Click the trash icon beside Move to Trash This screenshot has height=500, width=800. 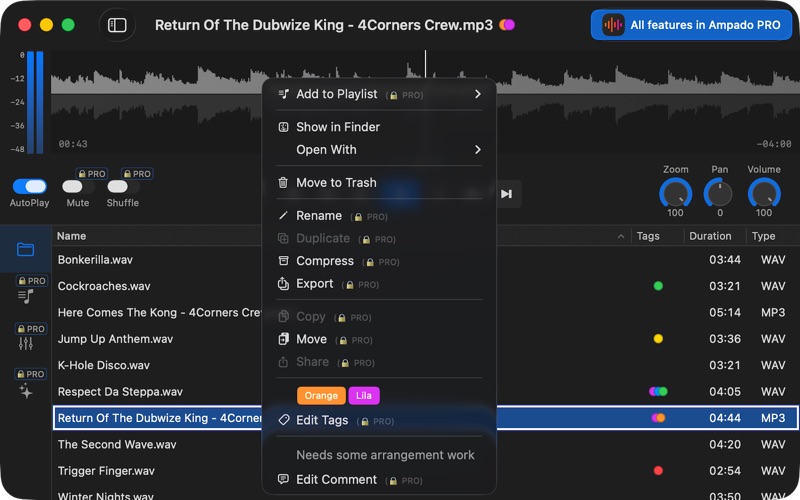coord(283,183)
